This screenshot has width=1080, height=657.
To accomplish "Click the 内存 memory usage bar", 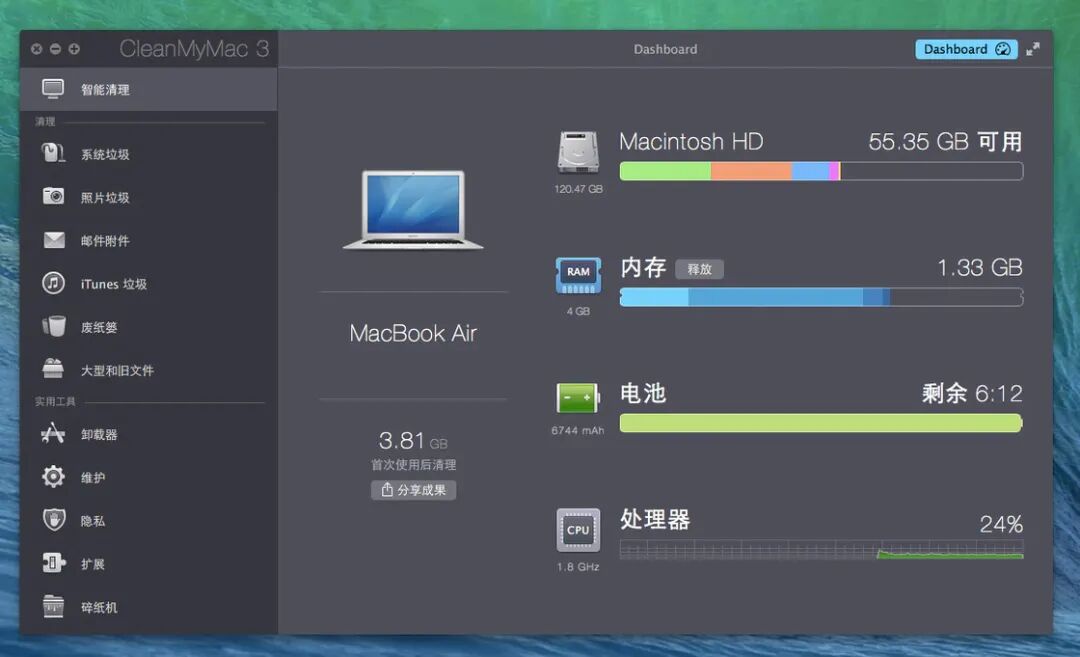I will click(x=821, y=297).
